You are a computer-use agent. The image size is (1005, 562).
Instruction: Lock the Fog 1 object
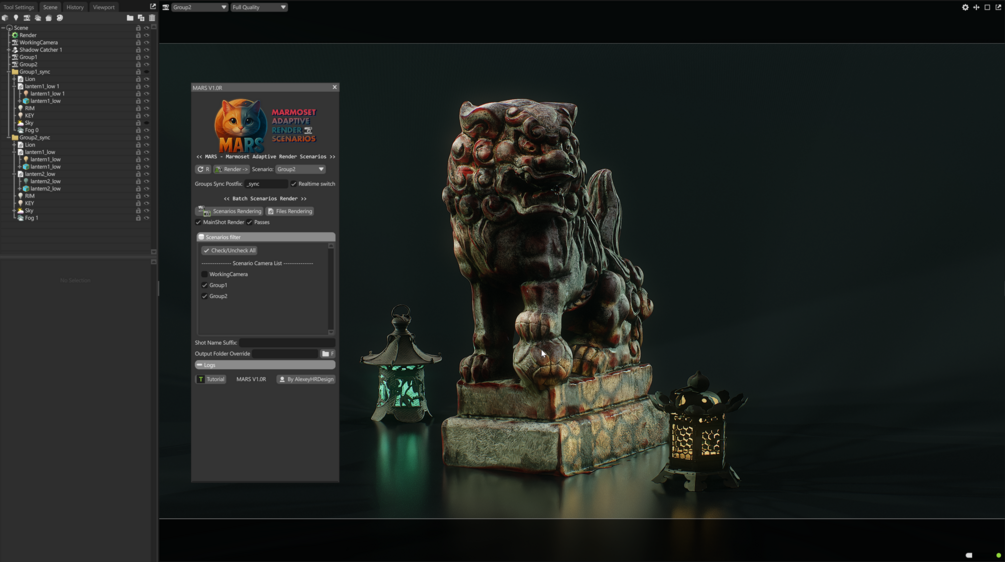coord(138,218)
